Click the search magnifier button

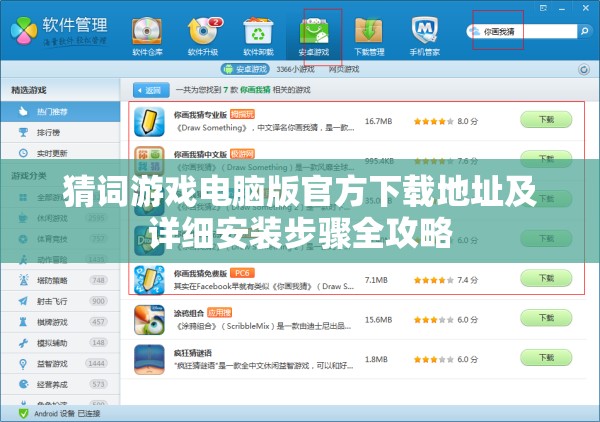[584, 31]
